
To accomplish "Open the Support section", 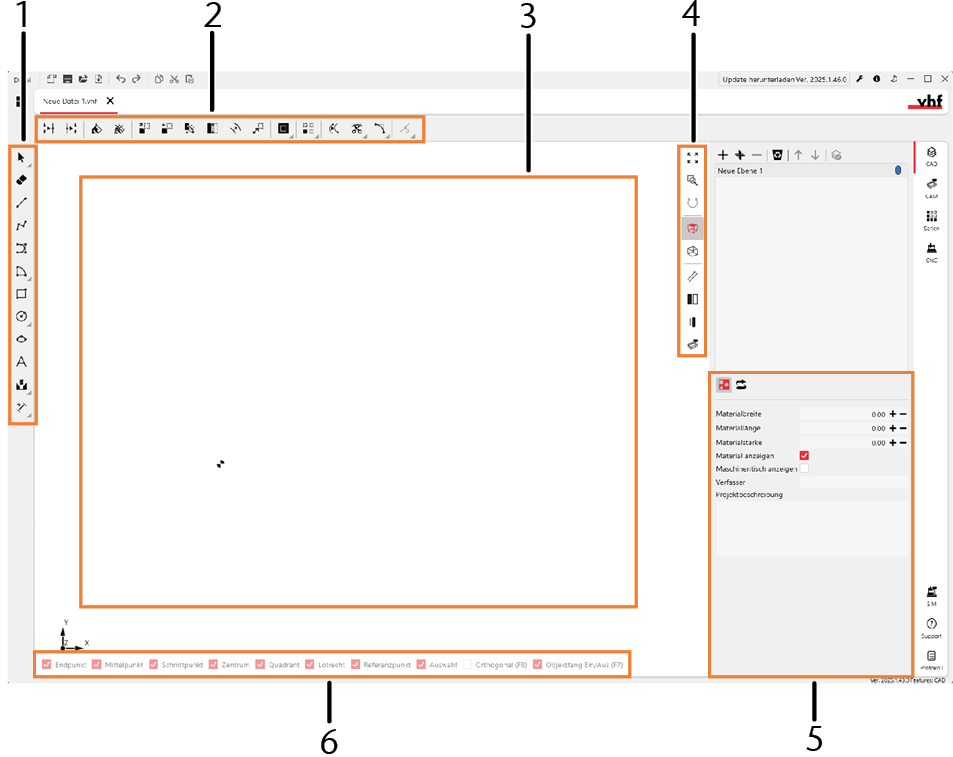I will click(x=931, y=628).
